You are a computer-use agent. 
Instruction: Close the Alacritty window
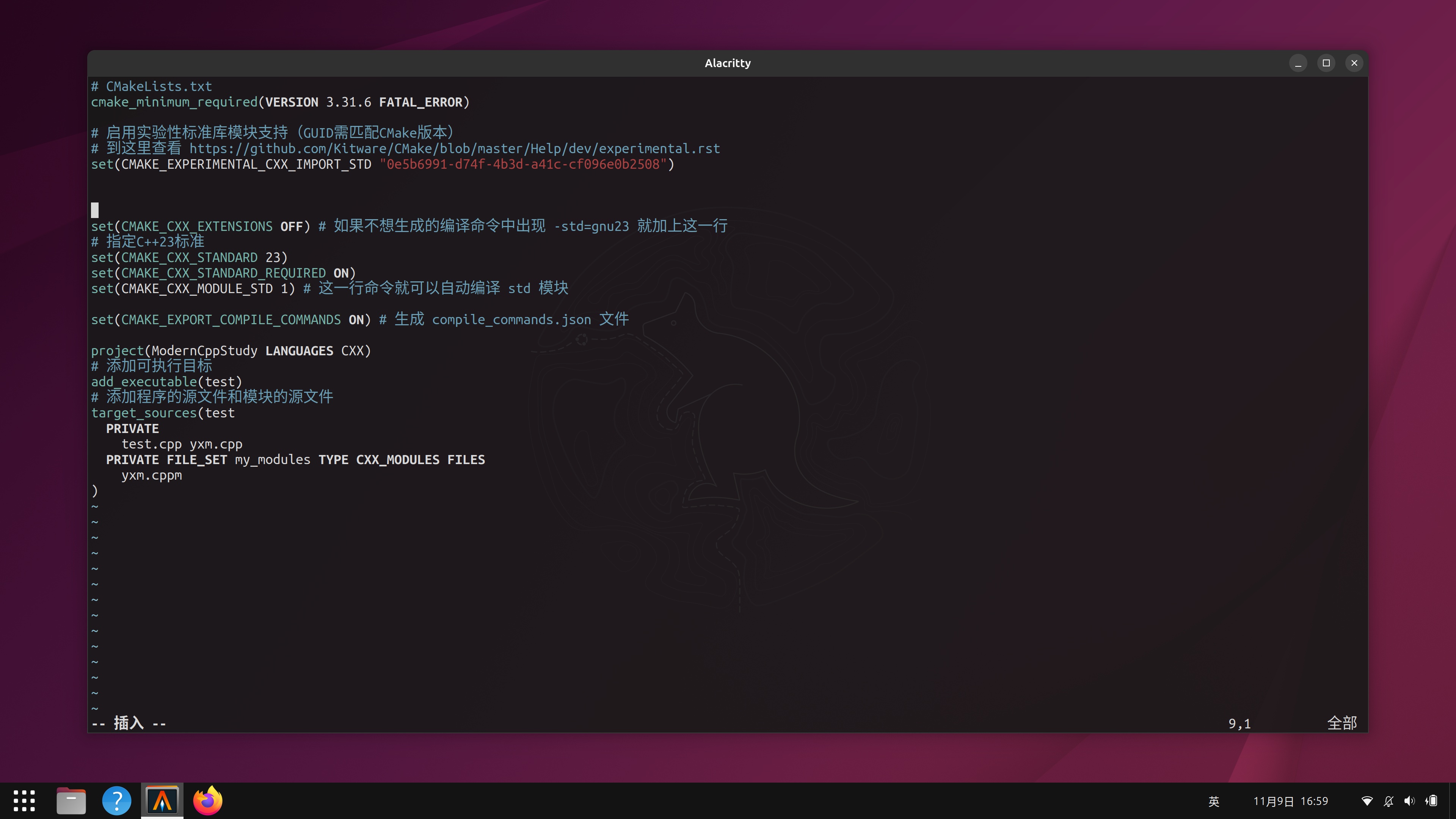[x=1354, y=63]
